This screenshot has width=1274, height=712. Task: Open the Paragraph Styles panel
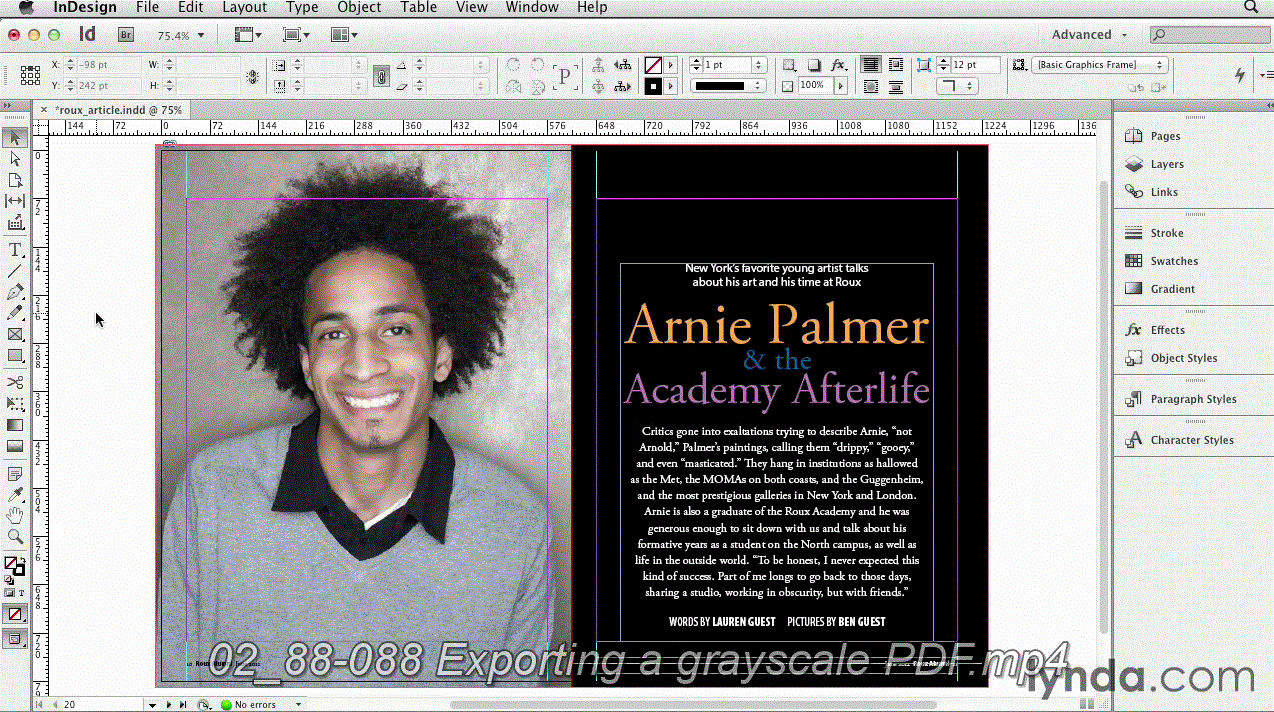pos(1193,399)
